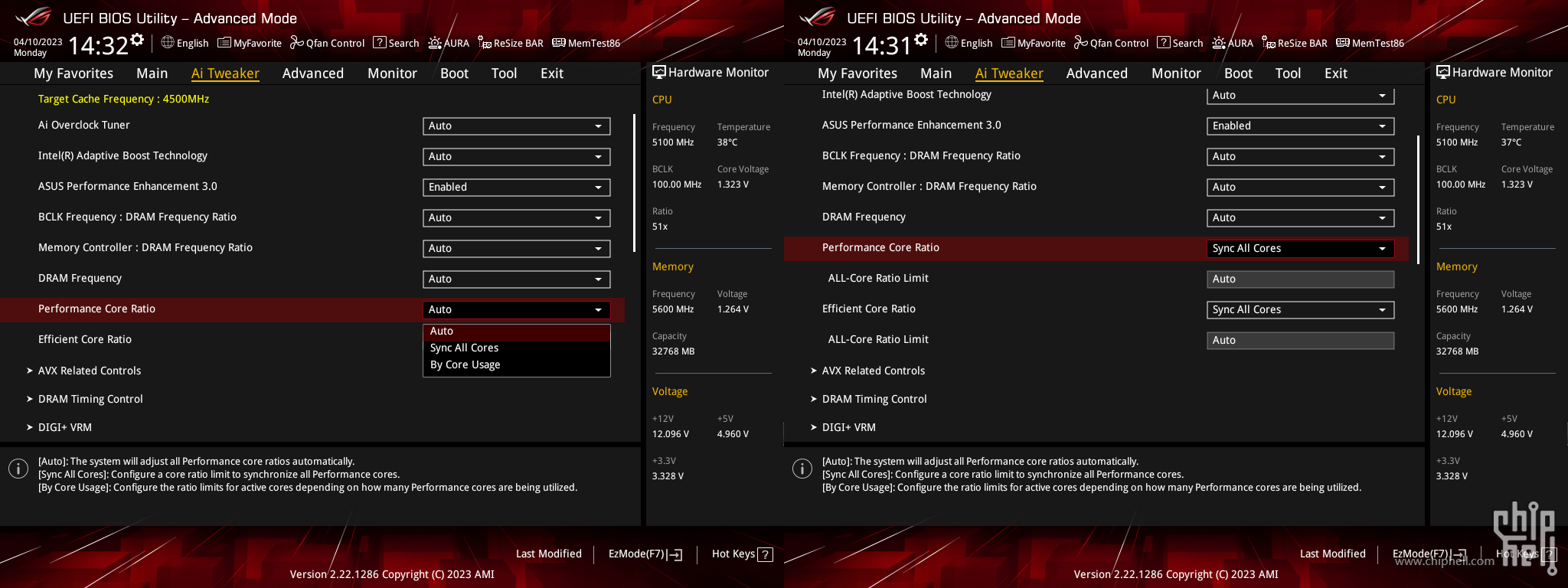Click Hardware Monitor icon in left BIOS

[x=659, y=72]
